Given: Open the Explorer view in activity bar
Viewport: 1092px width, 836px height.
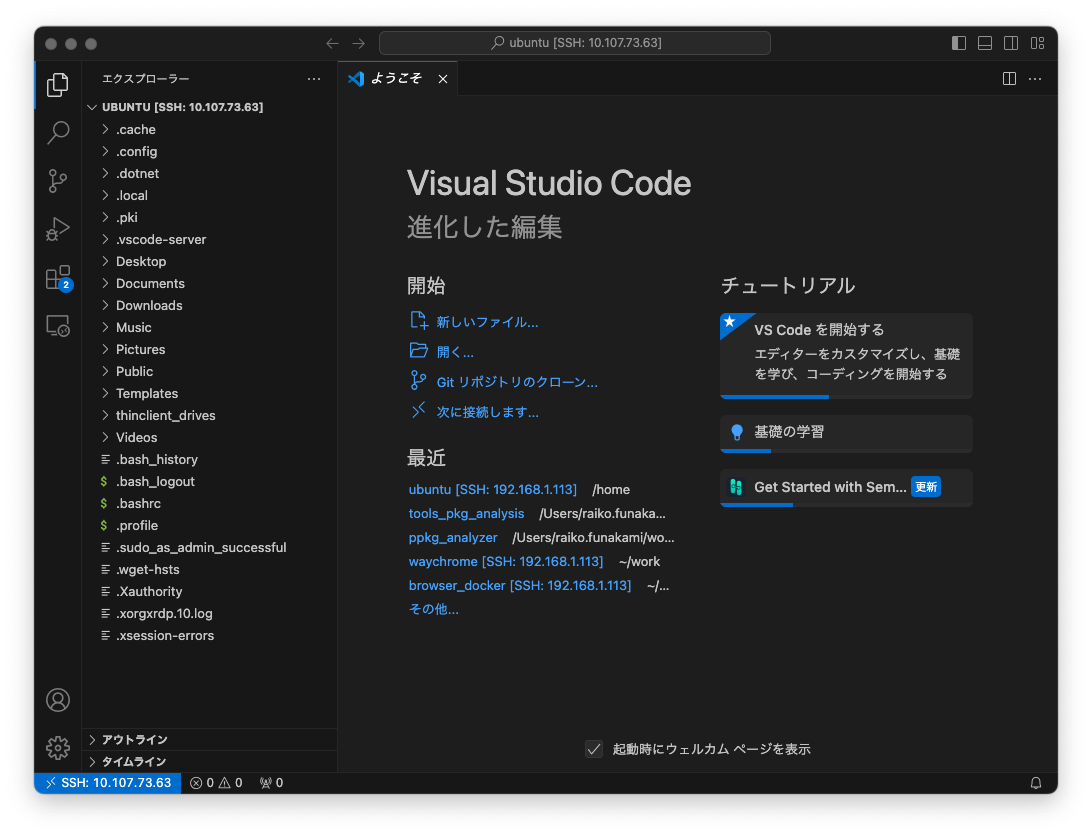Looking at the screenshot, I should coord(58,85).
